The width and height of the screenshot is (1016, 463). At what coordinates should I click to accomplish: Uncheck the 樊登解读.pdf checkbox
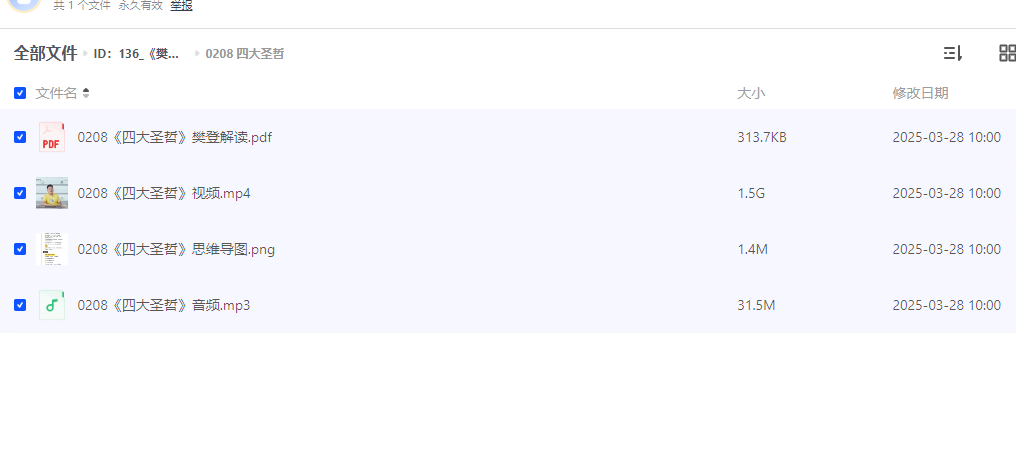click(x=20, y=137)
